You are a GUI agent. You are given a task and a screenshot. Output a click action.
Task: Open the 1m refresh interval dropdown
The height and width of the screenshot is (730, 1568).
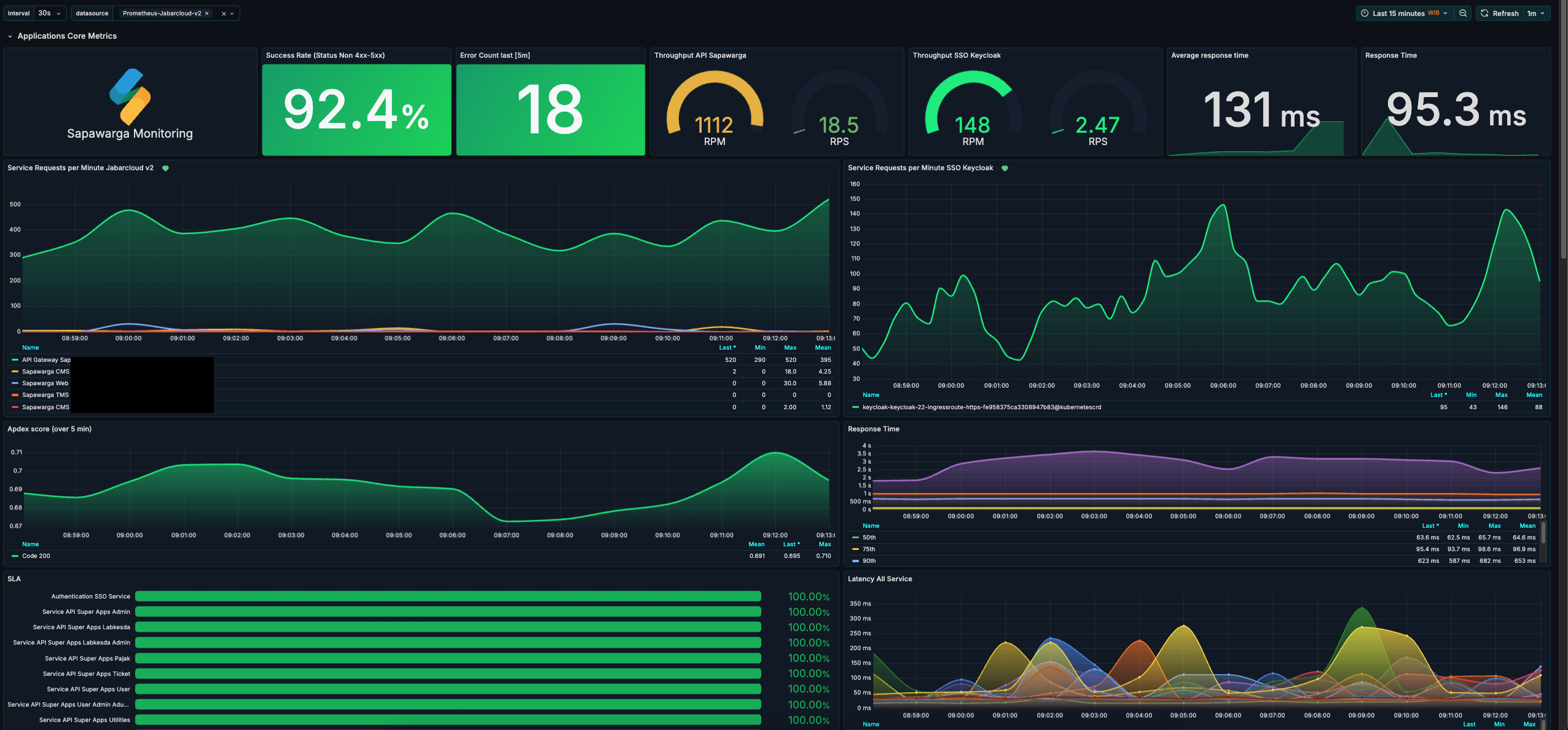tap(1536, 13)
